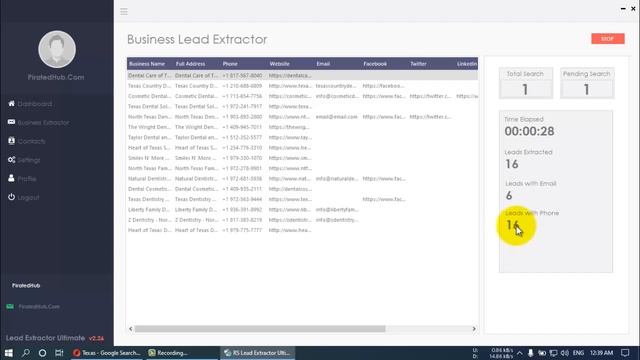
Task: Click phone number +1 210-688-6009
Action: click(242, 86)
